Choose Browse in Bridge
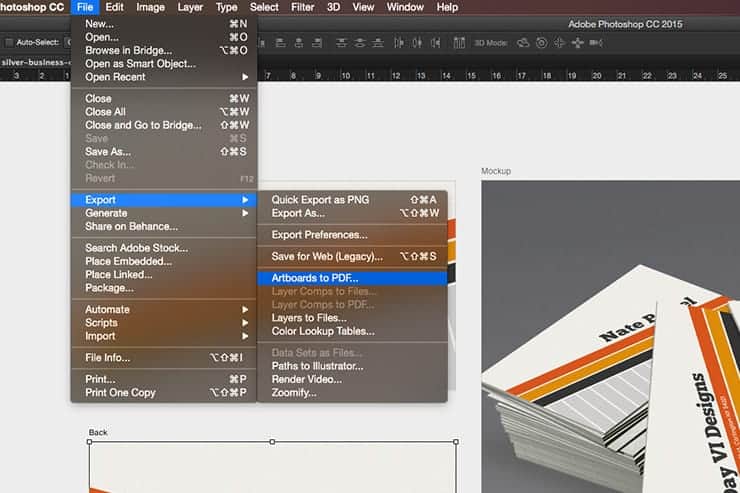Image resolution: width=740 pixels, height=493 pixels. (x=163, y=50)
